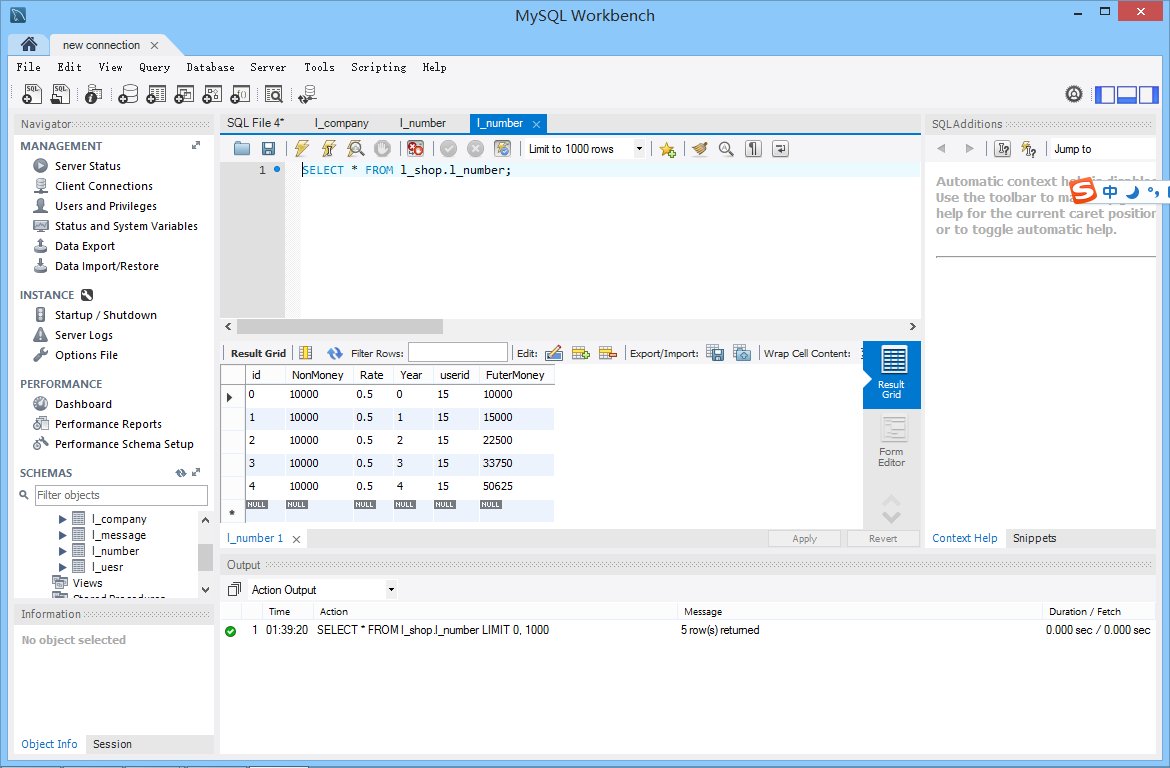This screenshot has height=768, width=1170.
Task: Create new stored procedure icon
Action: (213, 94)
